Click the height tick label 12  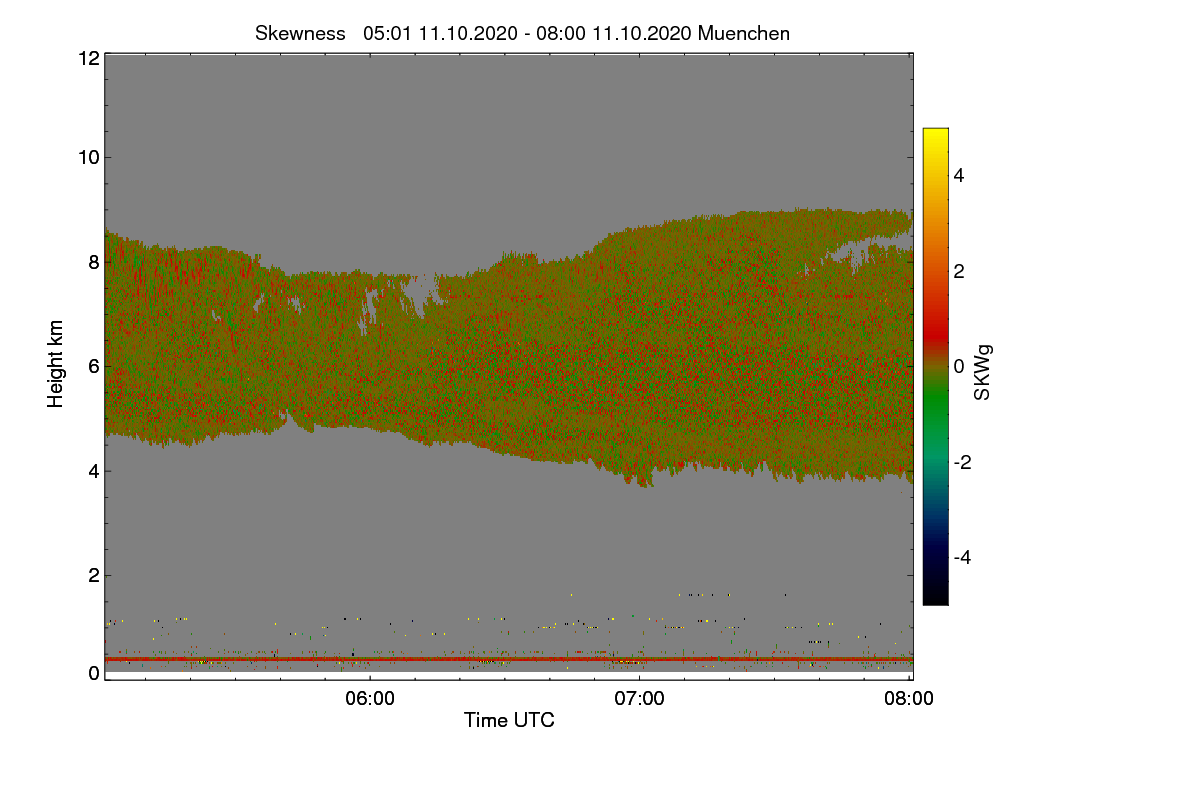point(88,58)
